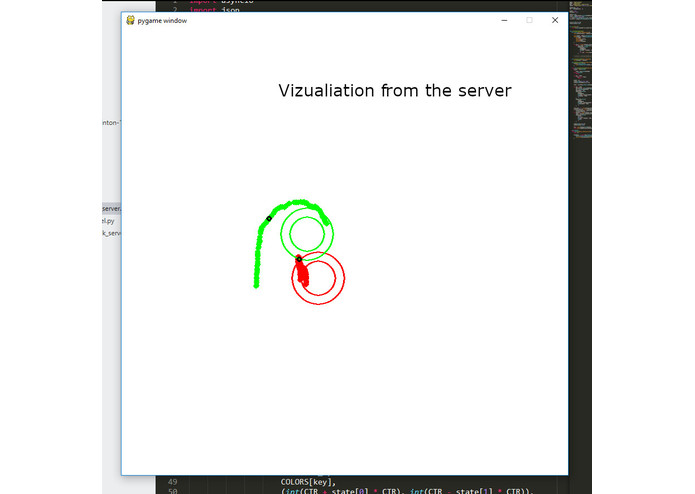Click the 'import json' line in editor
The height and width of the screenshot is (494, 695).
tap(215, 10)
